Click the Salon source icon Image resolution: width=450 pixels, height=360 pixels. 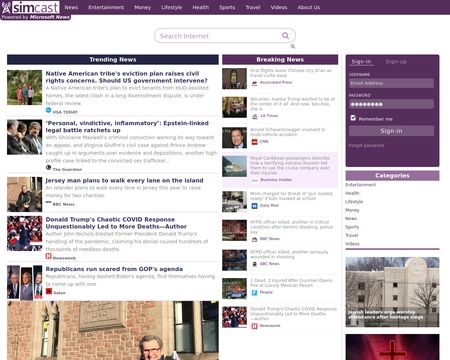(49, 291)
